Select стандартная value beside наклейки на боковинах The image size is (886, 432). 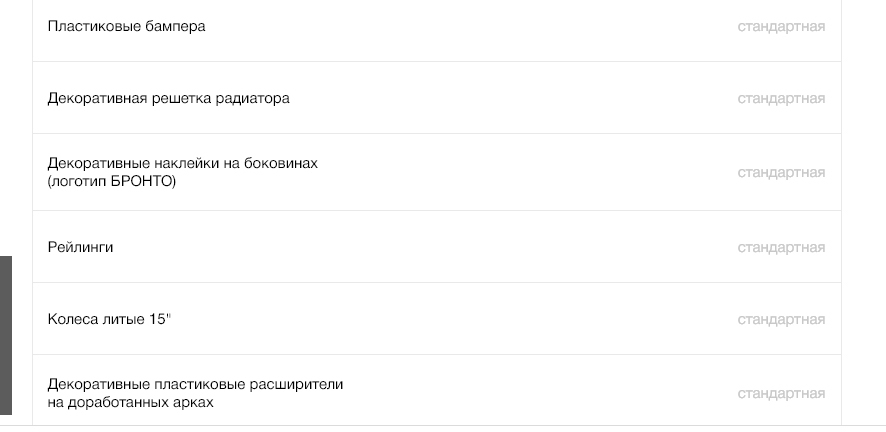[781, 172]
